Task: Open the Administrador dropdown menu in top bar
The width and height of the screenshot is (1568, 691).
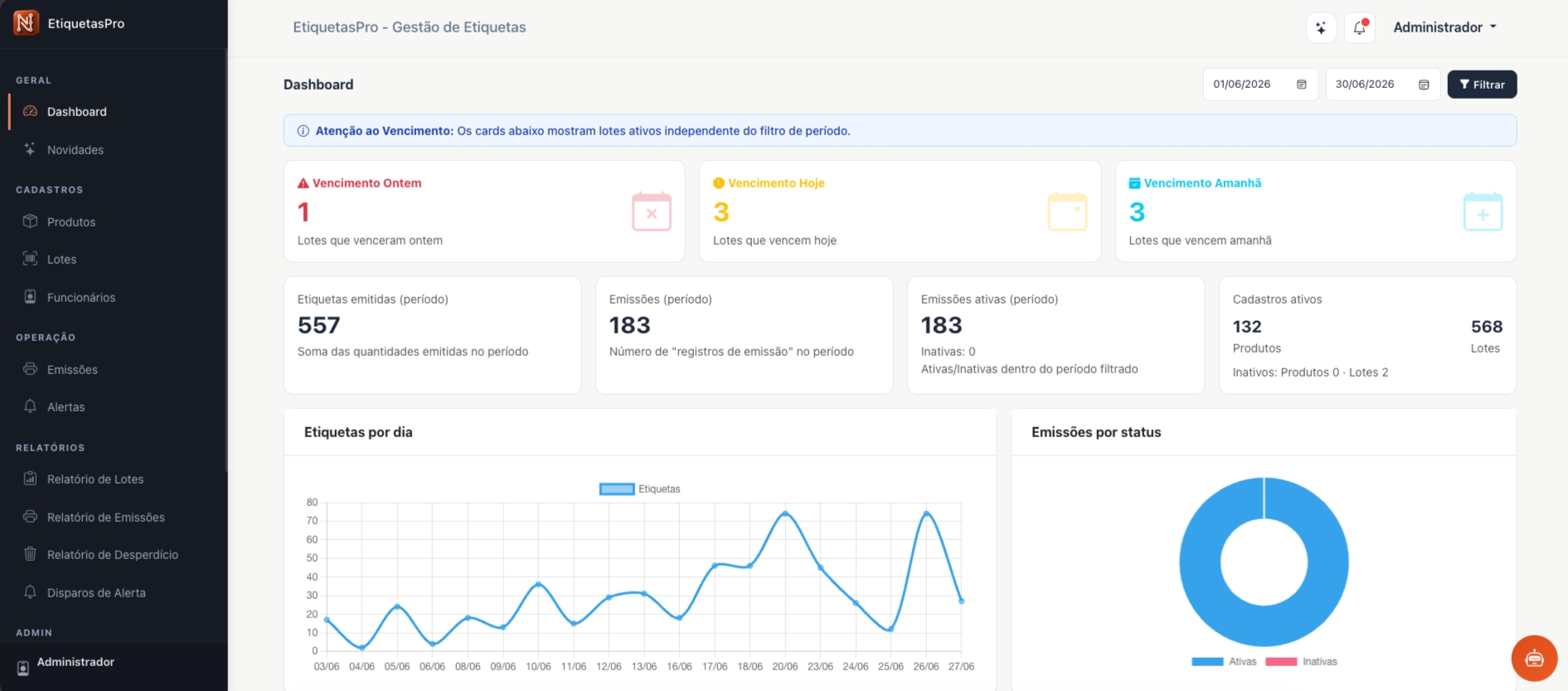Action: (1445, 27)
